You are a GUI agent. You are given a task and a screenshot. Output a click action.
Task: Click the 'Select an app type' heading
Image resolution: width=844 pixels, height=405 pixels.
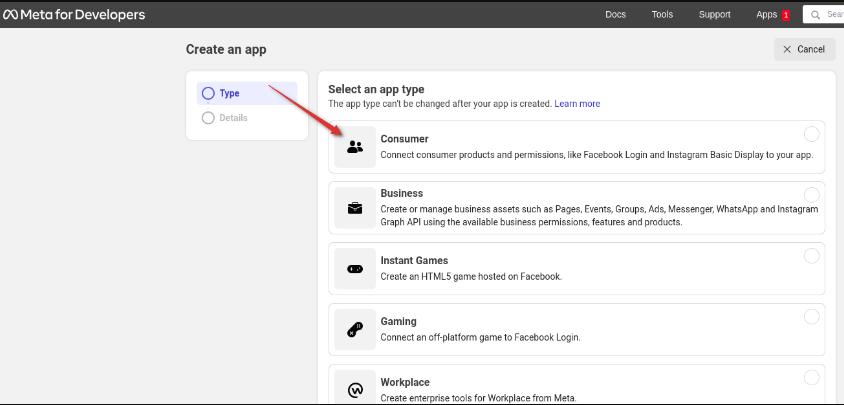376,89
